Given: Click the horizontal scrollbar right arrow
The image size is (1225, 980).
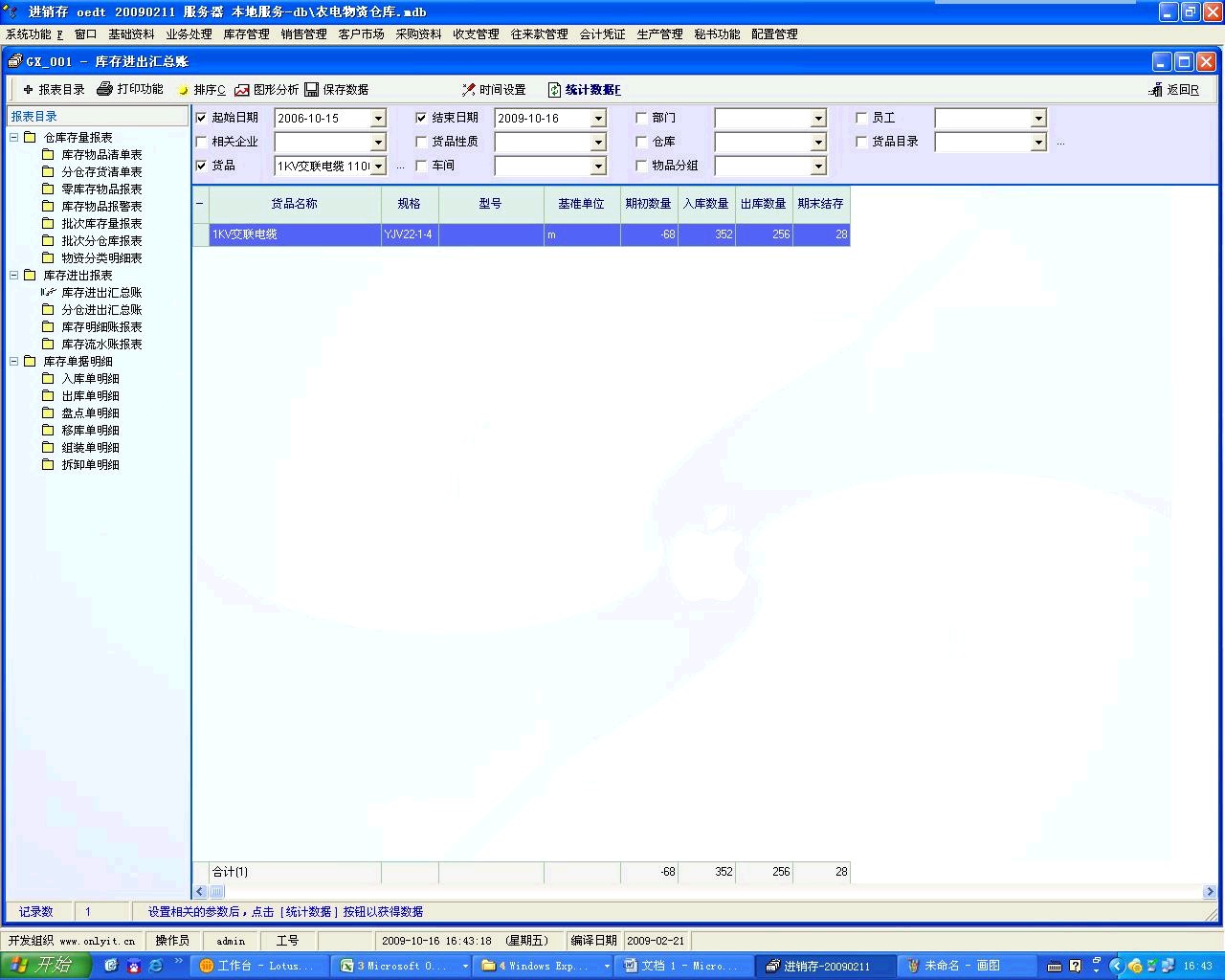Looking at the screenshot, I should pyautogui.click(x=1210, y=892).
